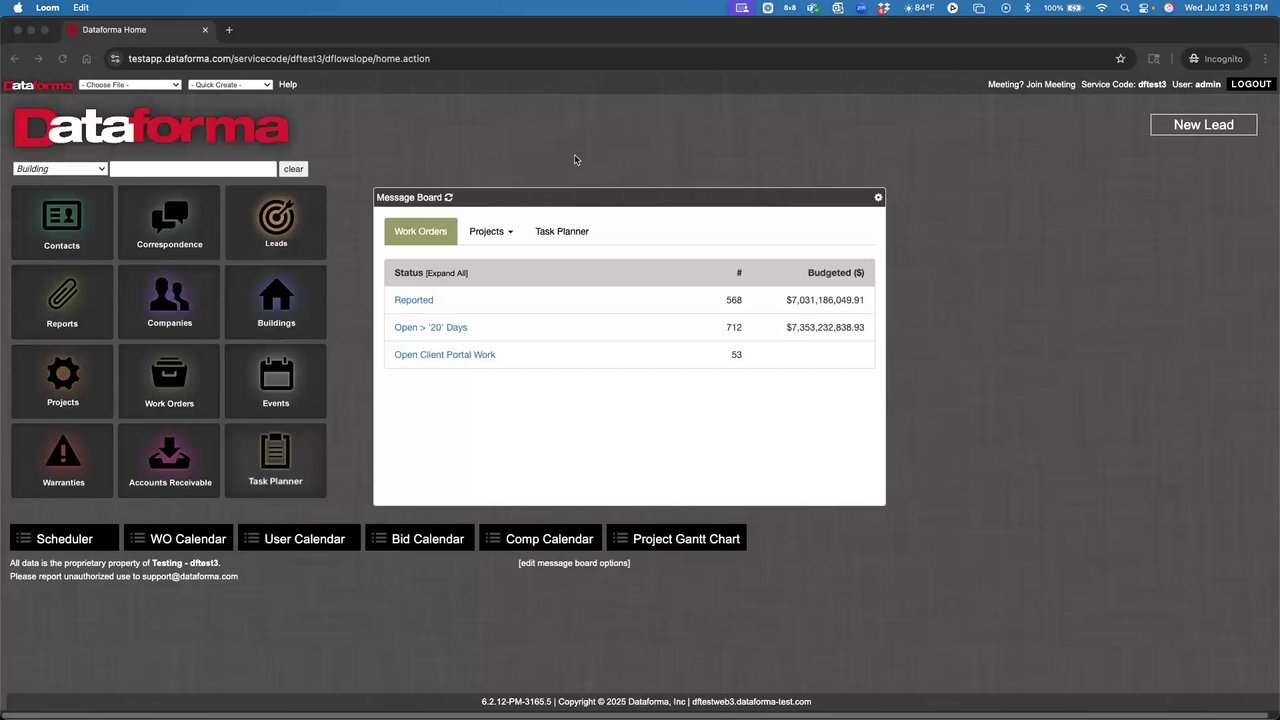This screenshot has height=720, width=1280.
Task: Click the clear search button
Action: click(x=293, y=169)
